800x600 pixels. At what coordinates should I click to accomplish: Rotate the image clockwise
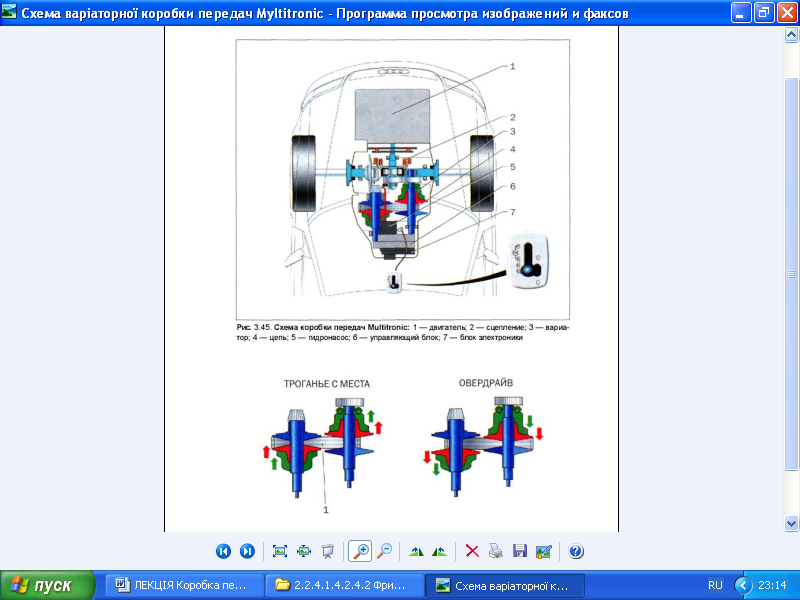point(416,551)
